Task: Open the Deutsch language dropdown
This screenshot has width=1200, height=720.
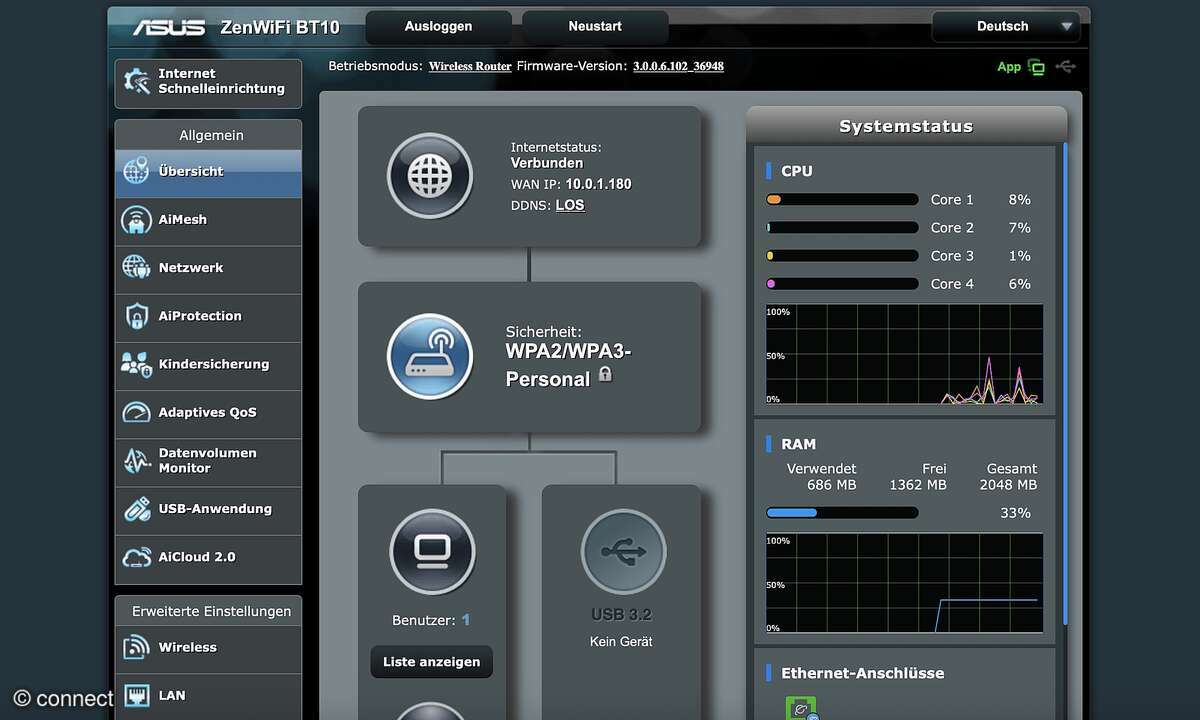Action: [x=1005, y=27]
